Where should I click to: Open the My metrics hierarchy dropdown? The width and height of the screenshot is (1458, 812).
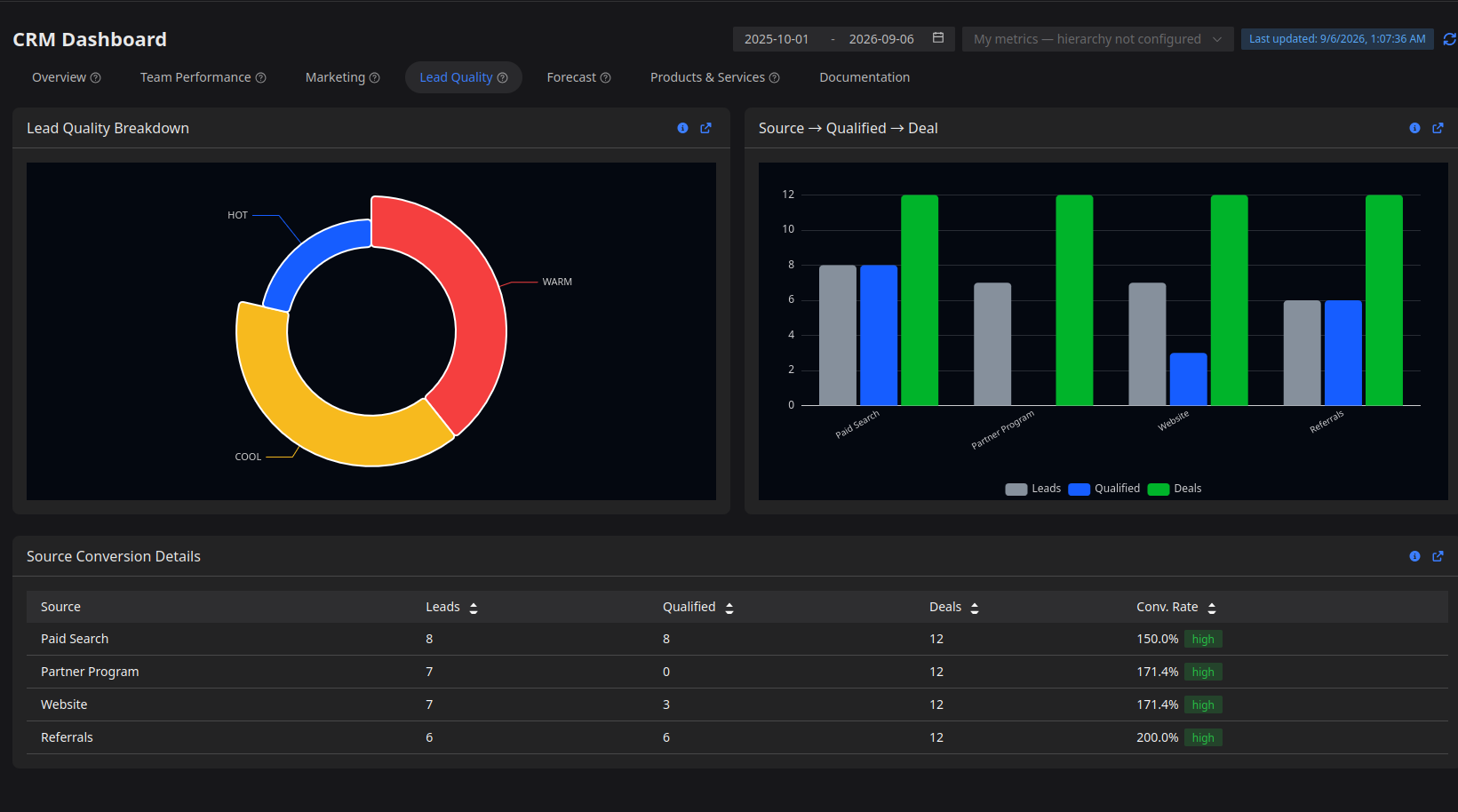[1097, 39]
